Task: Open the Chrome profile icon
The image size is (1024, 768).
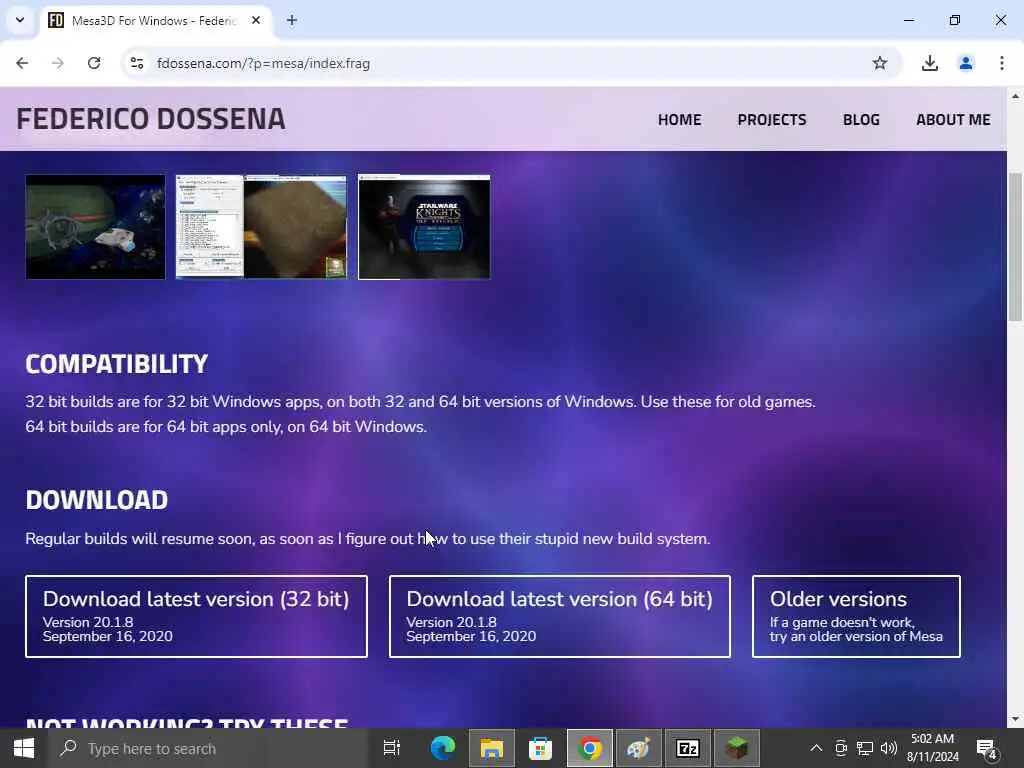Action: pyautogui.click(x=966, y=63)
